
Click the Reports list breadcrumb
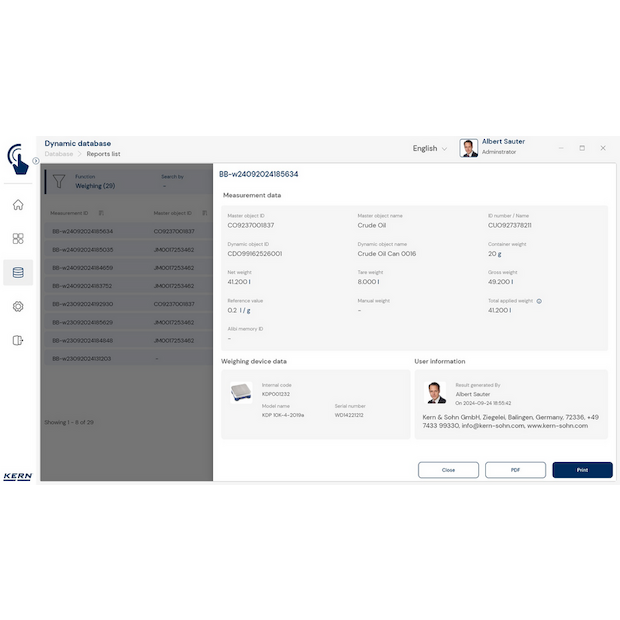point(103,154)
